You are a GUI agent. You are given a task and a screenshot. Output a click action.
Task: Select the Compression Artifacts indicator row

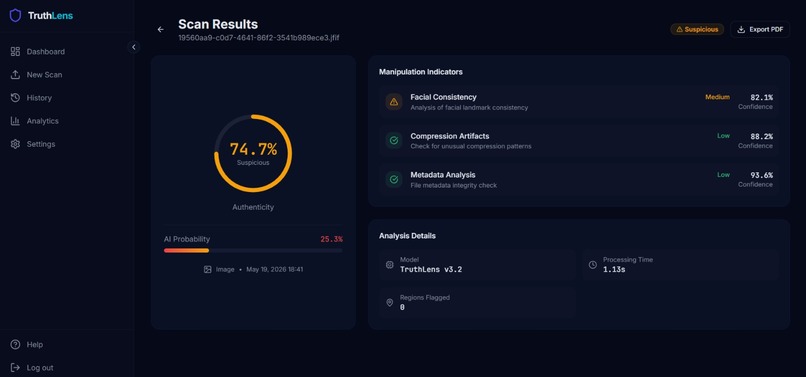(x=578, y=140)
